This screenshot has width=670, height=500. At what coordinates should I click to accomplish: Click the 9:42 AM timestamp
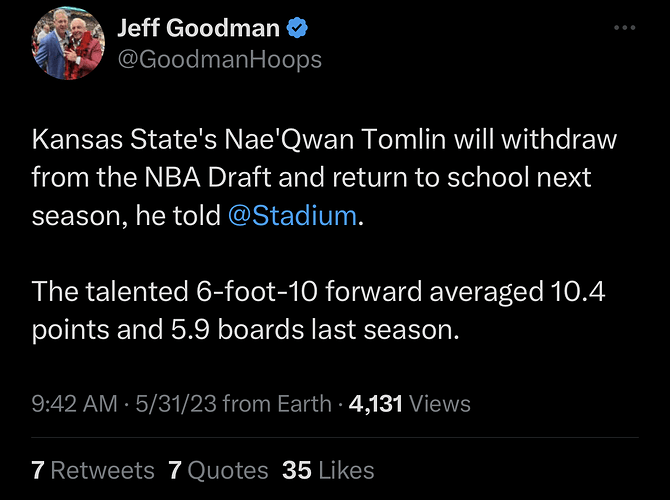pyautogui.click(x=76, y=404)
